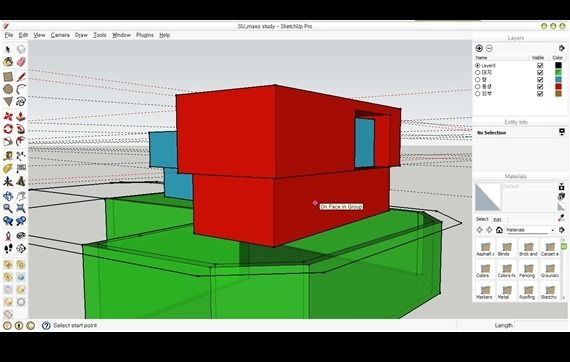Pick the Rotate tool
Viewport: 570px width, 362px height.
(8, 129)
